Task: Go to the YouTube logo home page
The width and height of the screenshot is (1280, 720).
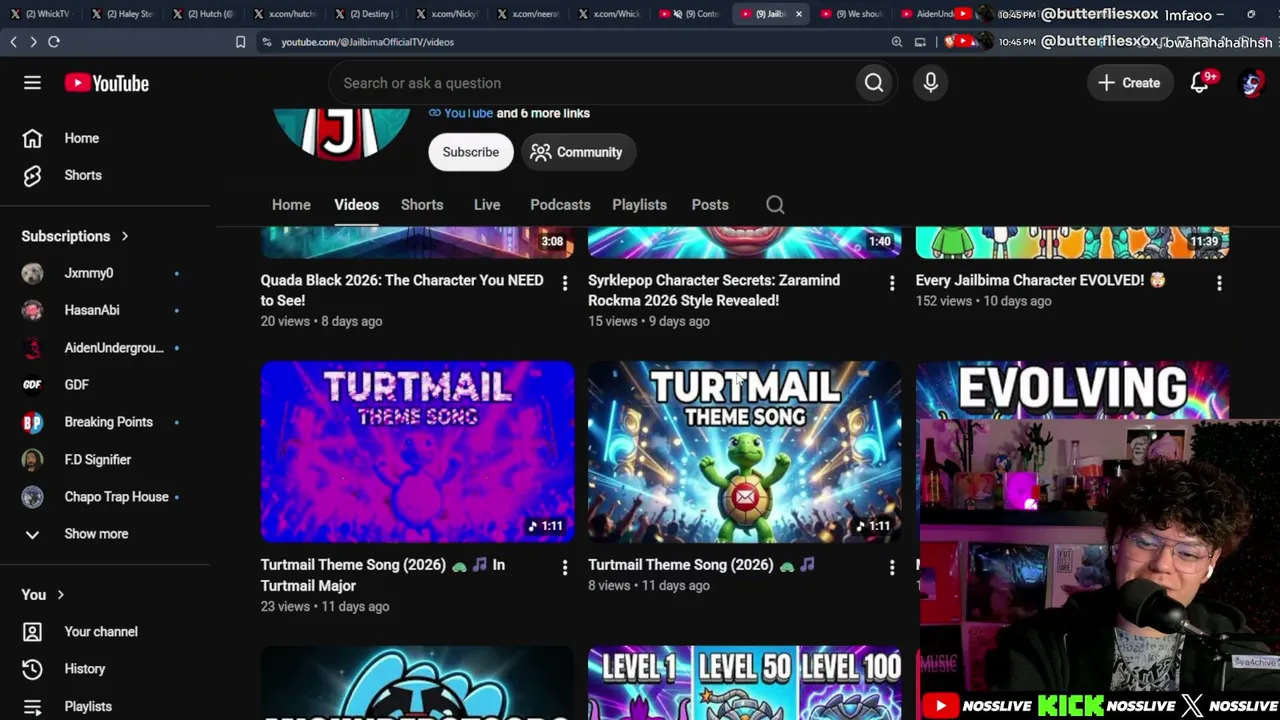Action: (107, 83)
